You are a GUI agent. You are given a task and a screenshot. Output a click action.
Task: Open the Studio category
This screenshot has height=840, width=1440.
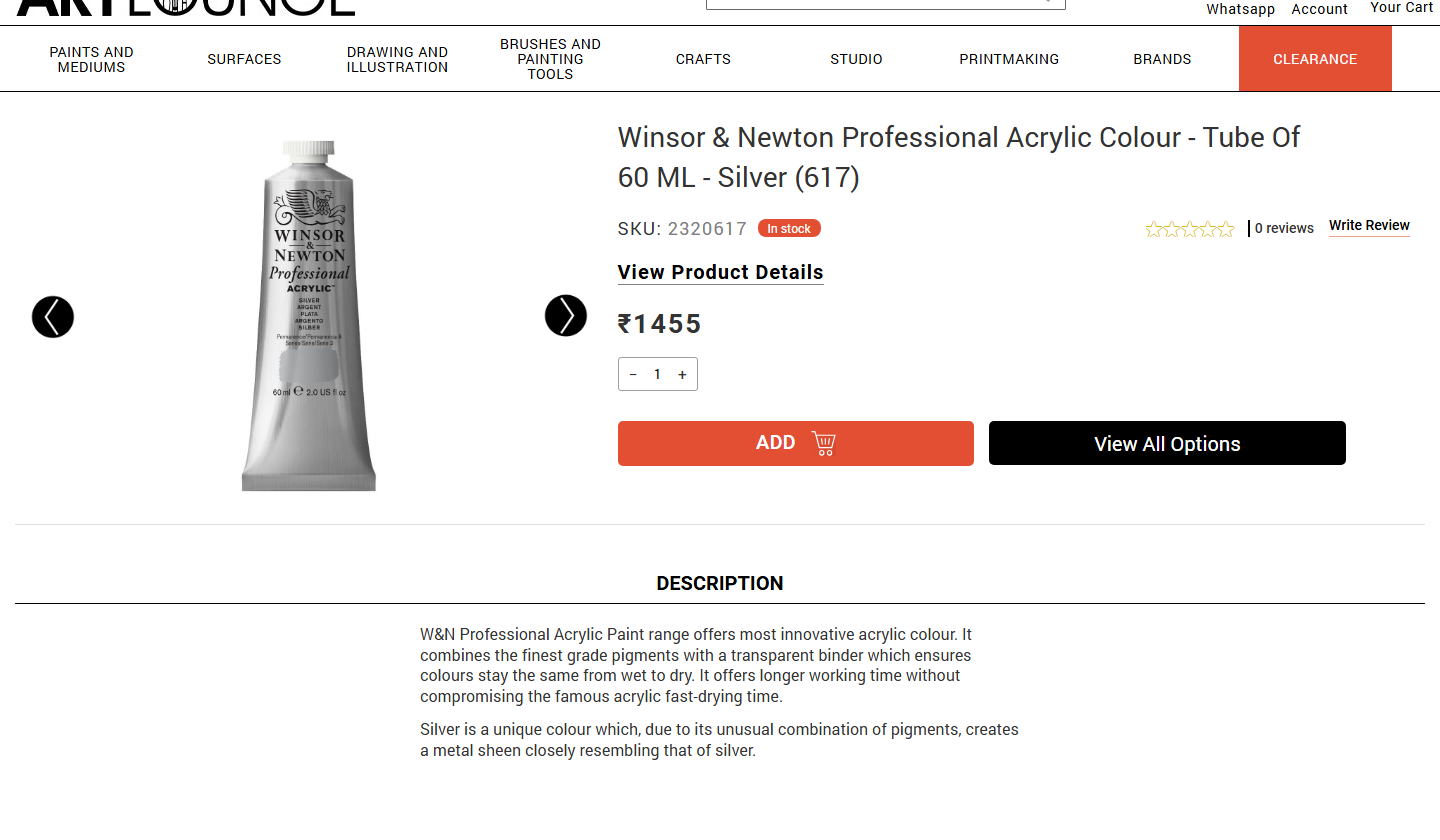click(856, 59)
